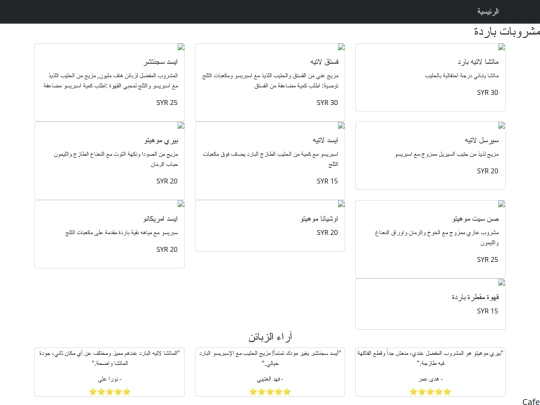Viewport: 540px width, 405px height.
Task: Select the اوشيانا موهيتو title
Action: tap(319, 219)
